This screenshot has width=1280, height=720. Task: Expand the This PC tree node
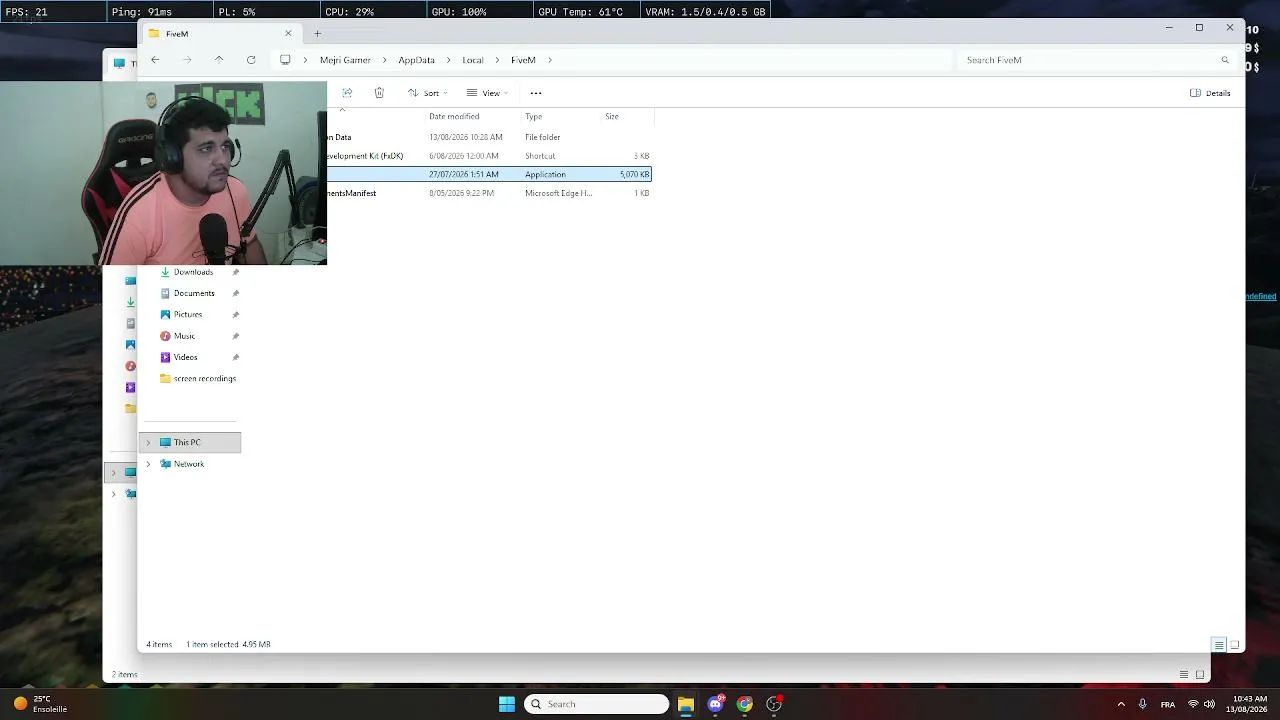pos(148,442)
